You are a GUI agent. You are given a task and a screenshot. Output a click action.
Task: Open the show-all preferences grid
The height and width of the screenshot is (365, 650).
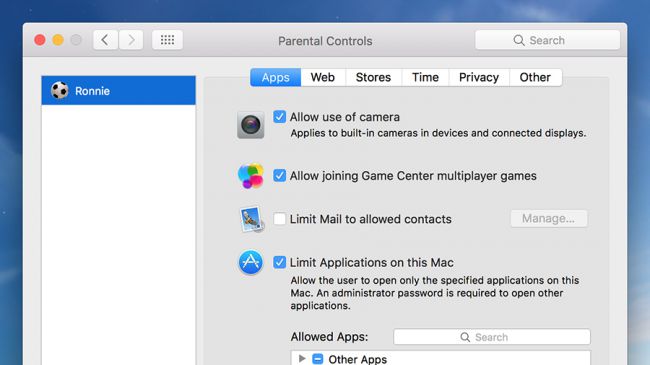click(x=167, y=40)
